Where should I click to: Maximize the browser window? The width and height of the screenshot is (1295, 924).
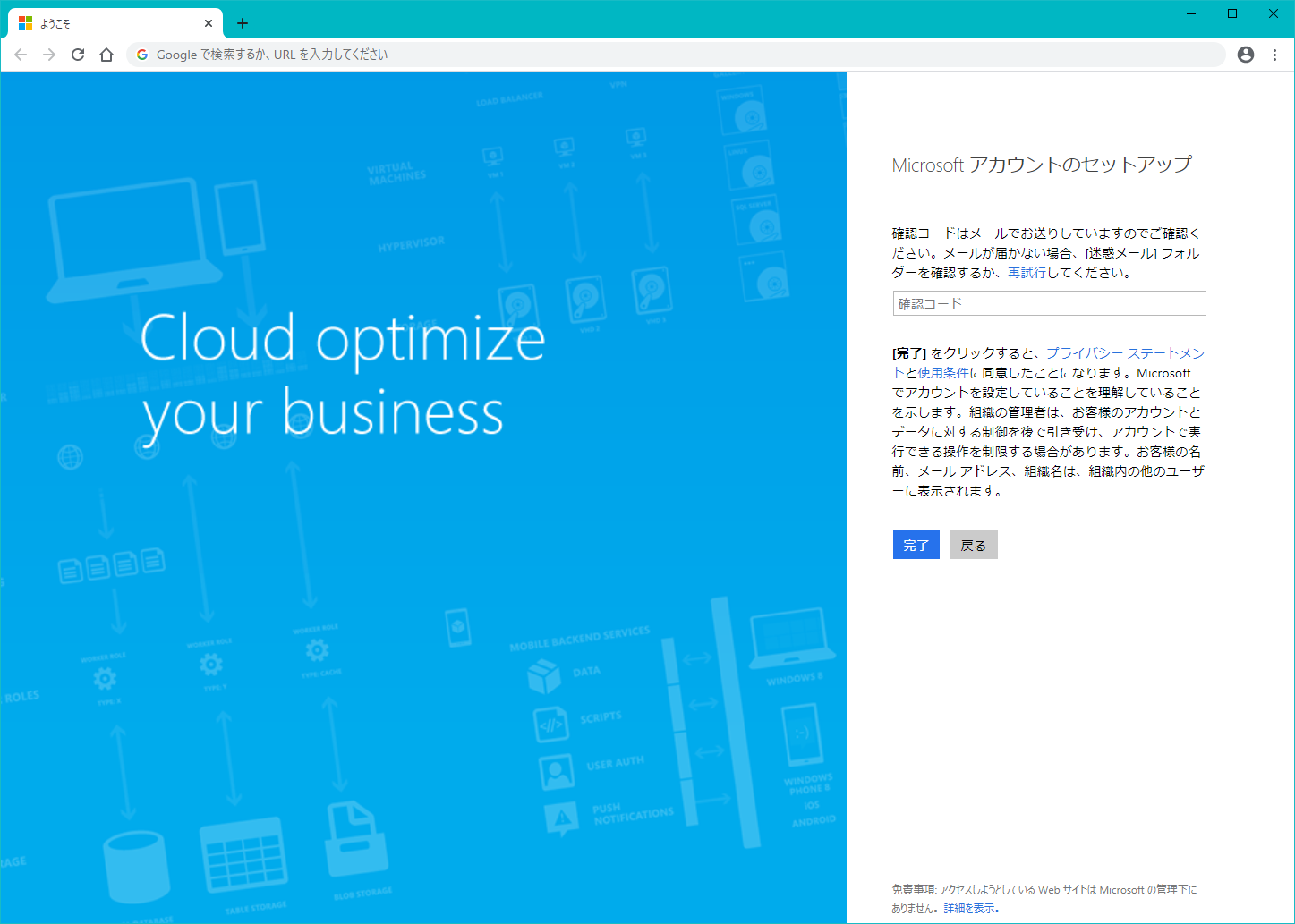[x=1232, y=13]
